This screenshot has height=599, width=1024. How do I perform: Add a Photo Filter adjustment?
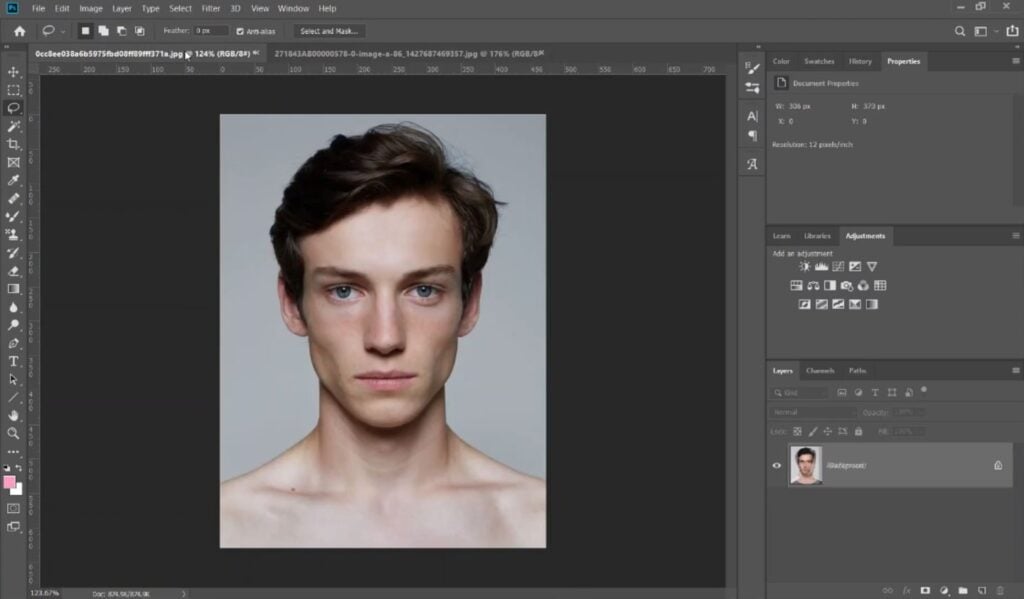(x=847, y=285)
